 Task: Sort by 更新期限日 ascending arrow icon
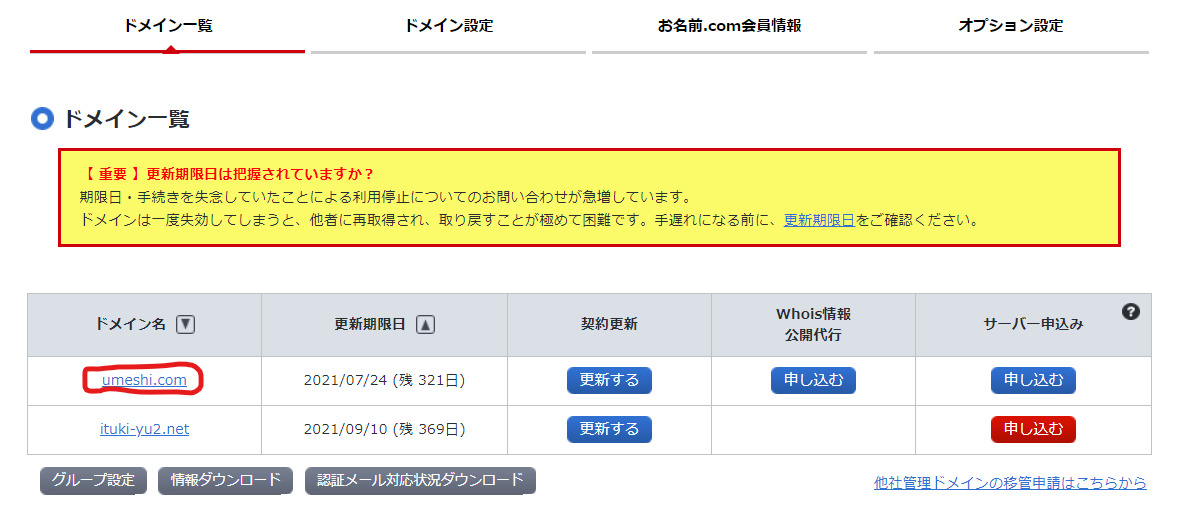[x=426, y=325]
